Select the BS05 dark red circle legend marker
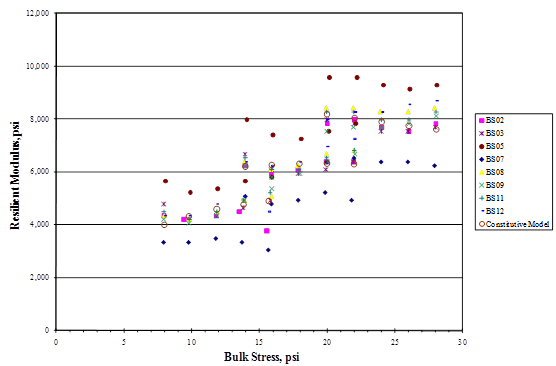 (482, 146)
